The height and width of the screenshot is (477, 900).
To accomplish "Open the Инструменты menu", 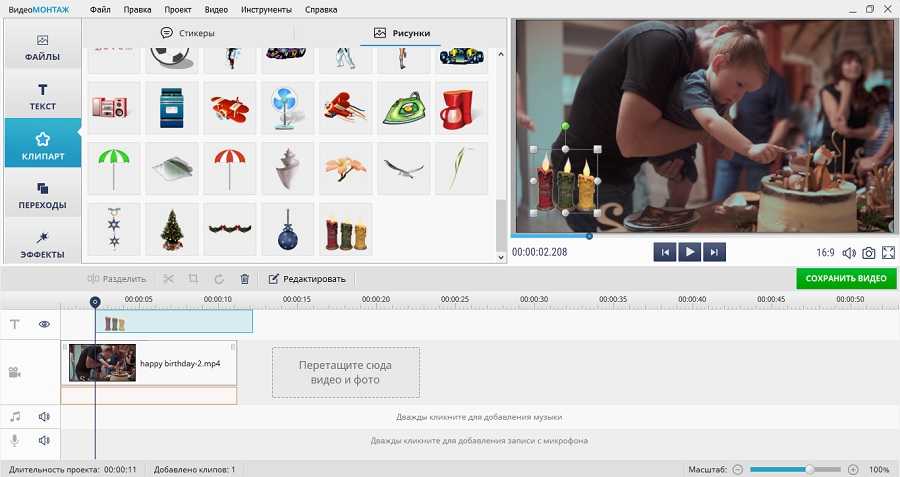I will point(267,9).
